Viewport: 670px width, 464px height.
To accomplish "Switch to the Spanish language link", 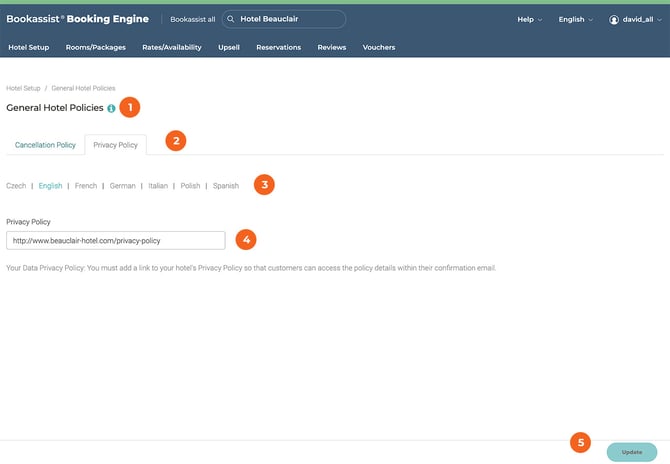I will (226, 186).
